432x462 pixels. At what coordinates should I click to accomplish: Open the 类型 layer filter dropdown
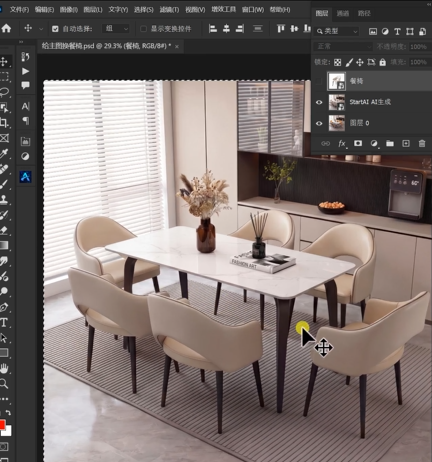point(337,31)
